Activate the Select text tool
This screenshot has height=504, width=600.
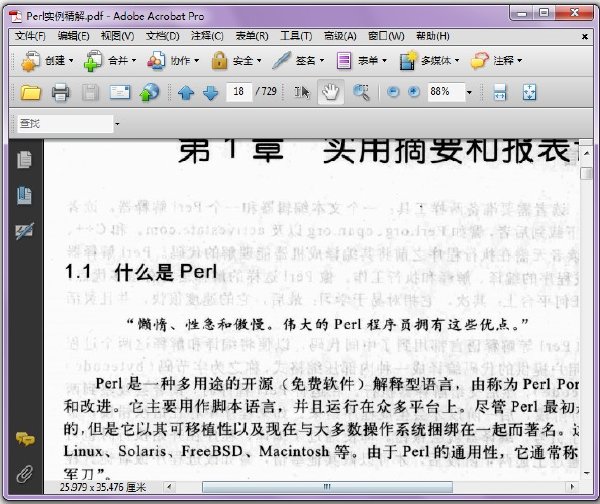pos(302,92)
